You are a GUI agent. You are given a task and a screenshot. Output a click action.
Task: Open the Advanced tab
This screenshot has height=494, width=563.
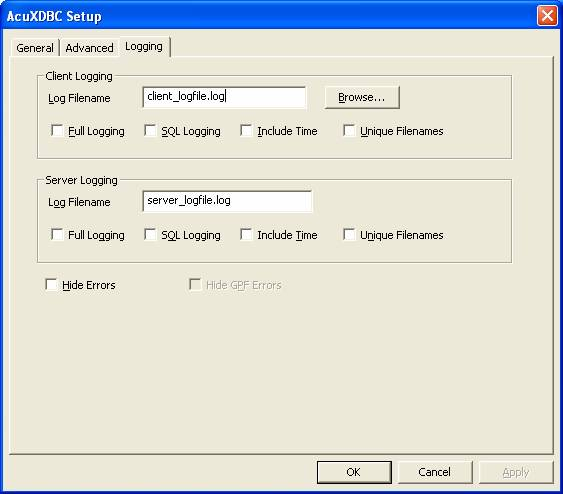89,48
